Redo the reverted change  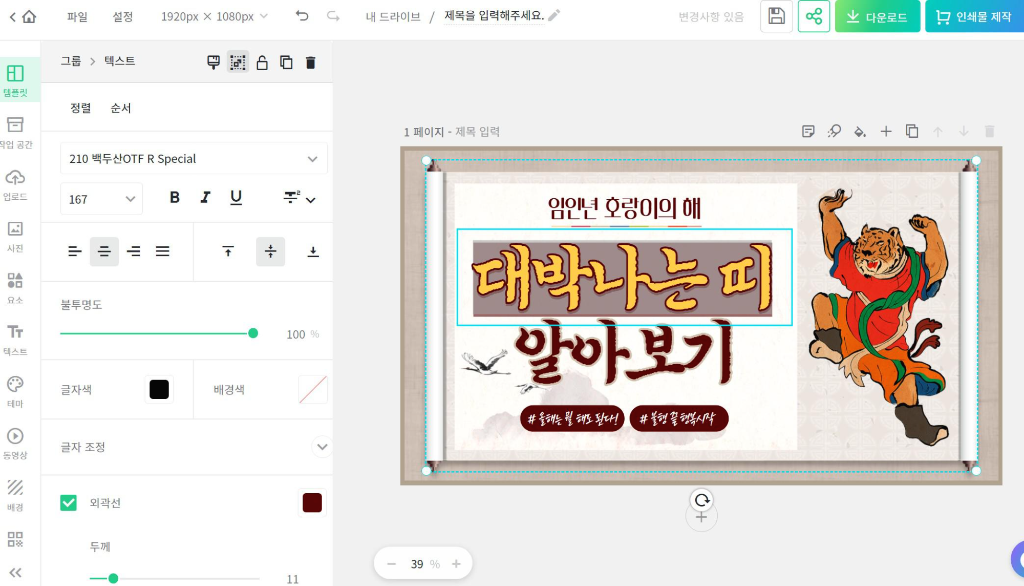tap(333, 16)
